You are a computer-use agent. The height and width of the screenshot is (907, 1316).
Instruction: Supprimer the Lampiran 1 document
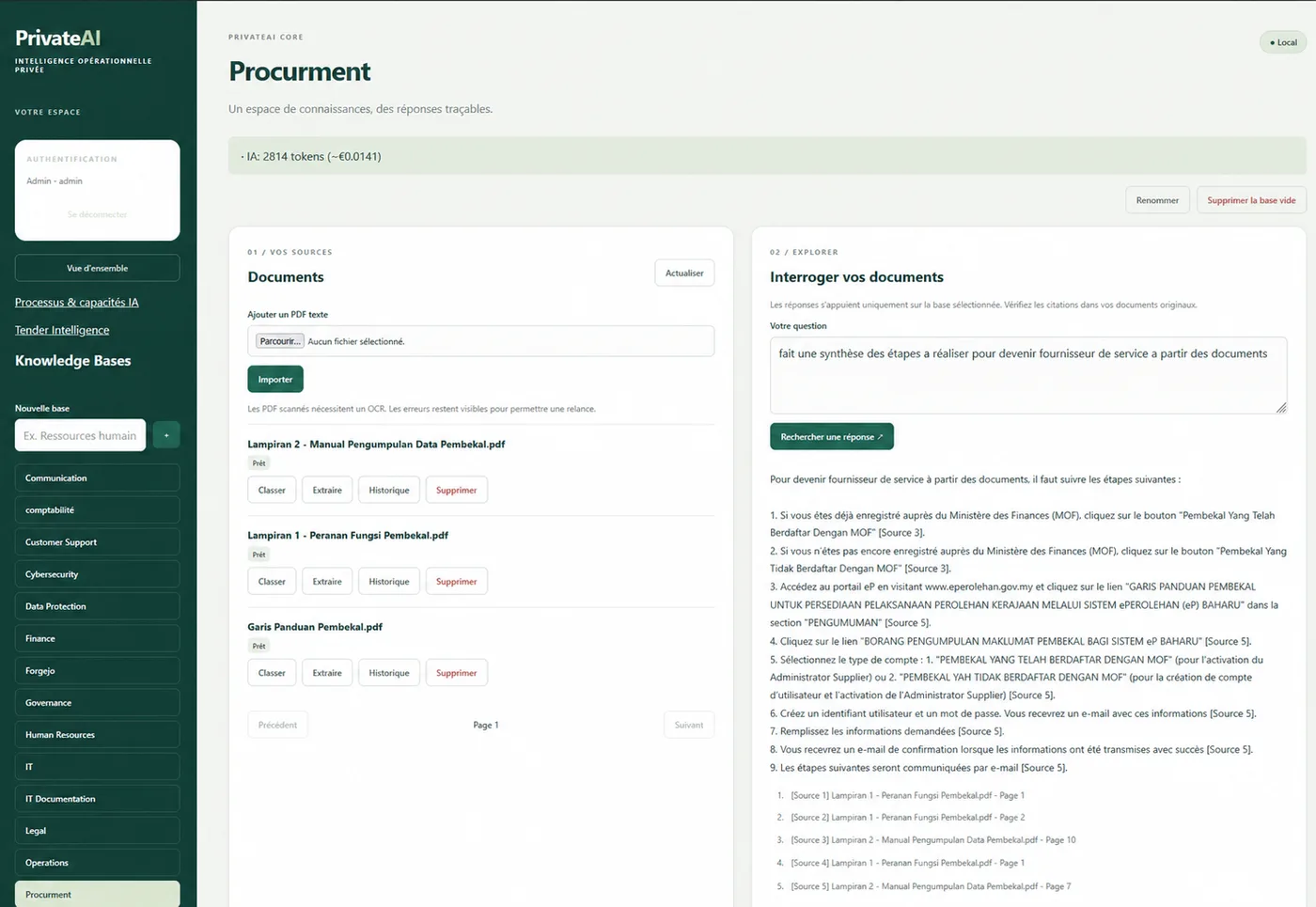(x=457, y=581)
